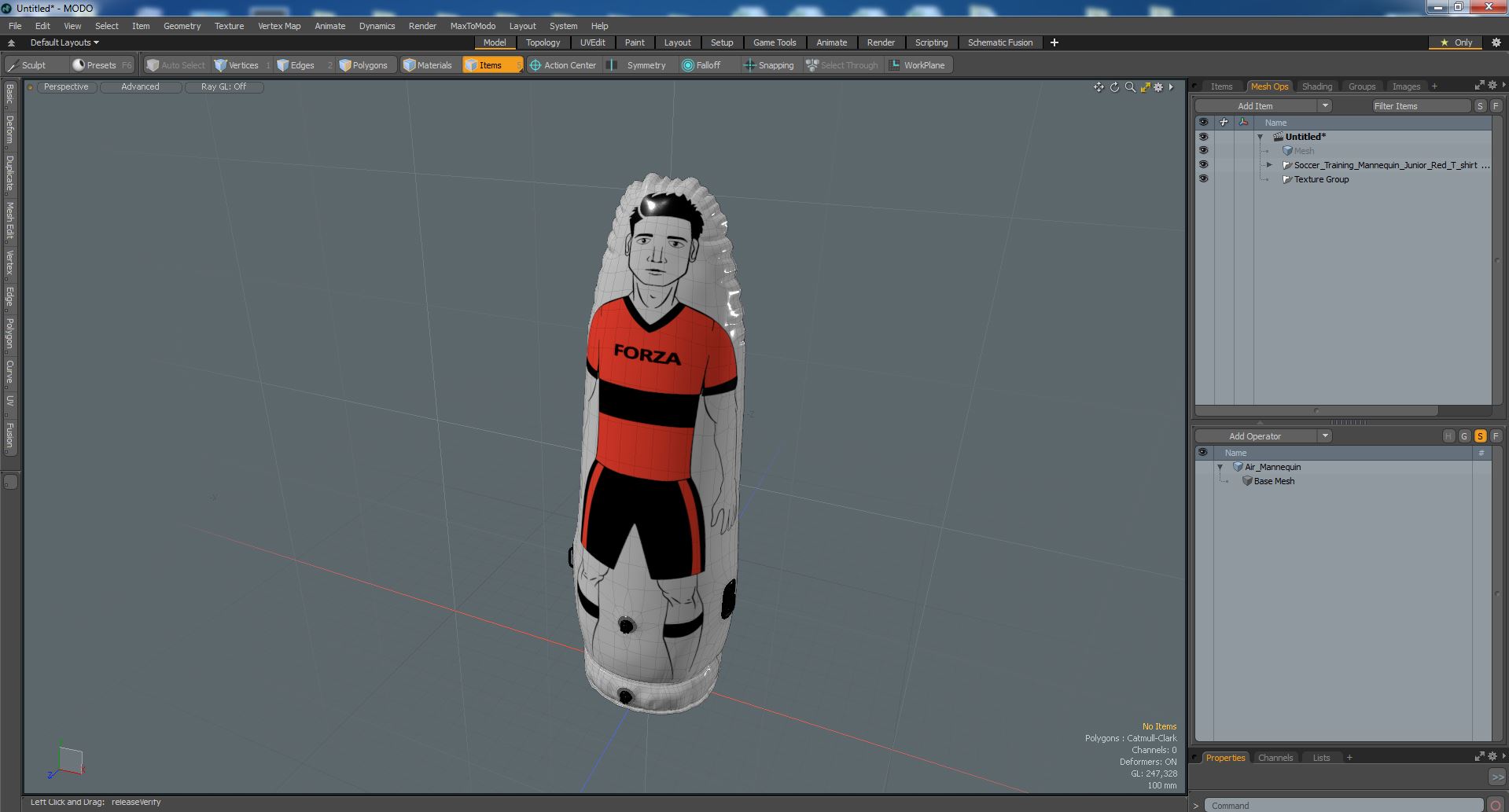Select the Texture Group item
This screenshot has height=812, width=1509.
[1321, 179]
